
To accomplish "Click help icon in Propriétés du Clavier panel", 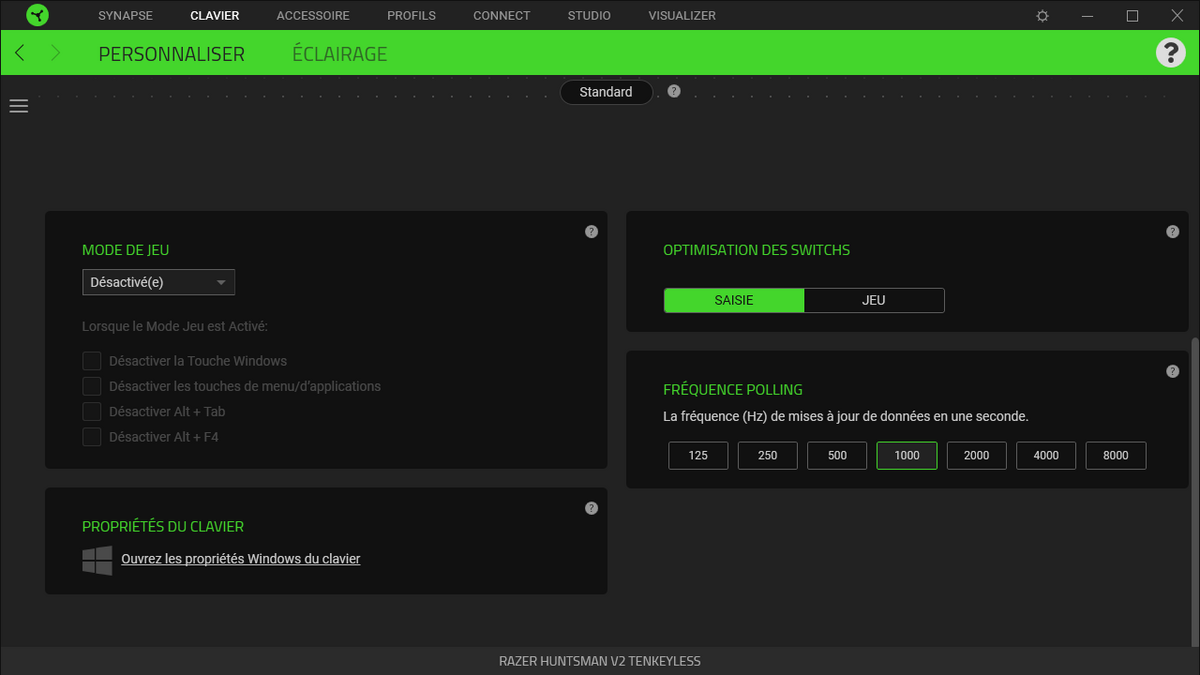I will pos(591,508).
